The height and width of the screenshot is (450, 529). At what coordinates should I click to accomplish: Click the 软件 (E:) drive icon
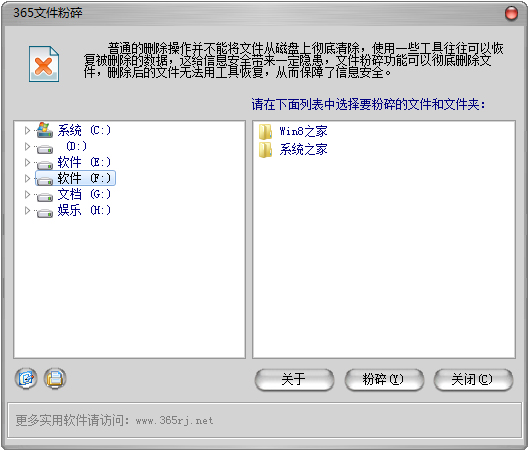click(45, 165)
